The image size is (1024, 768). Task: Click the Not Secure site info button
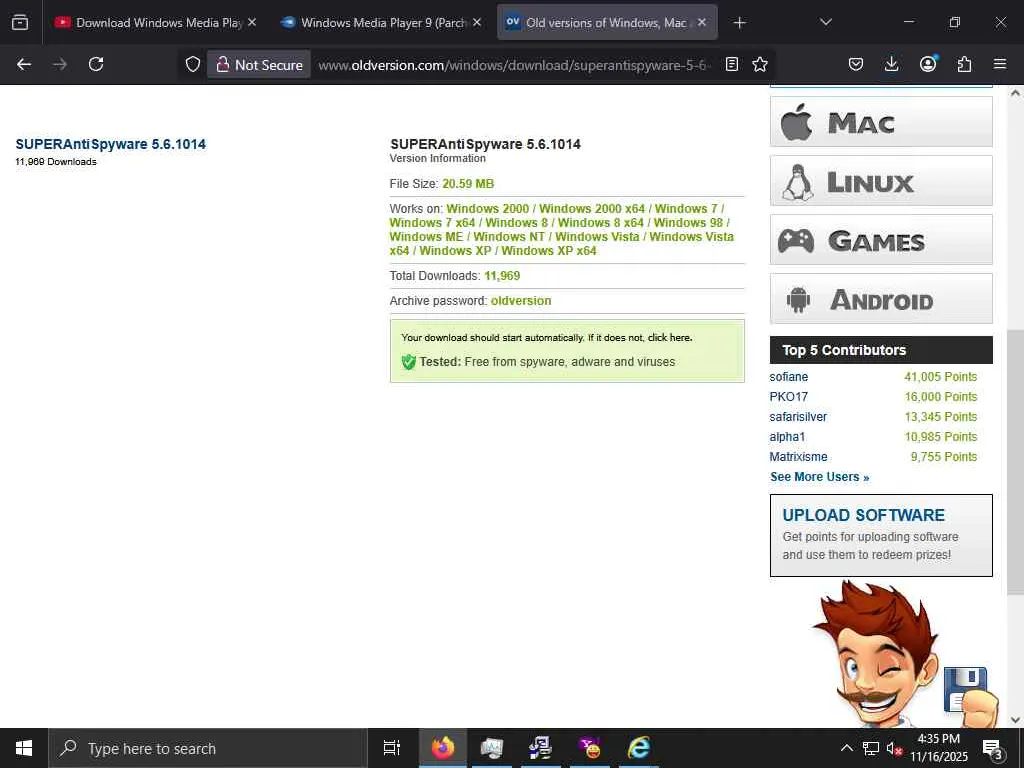click(259, 65)
